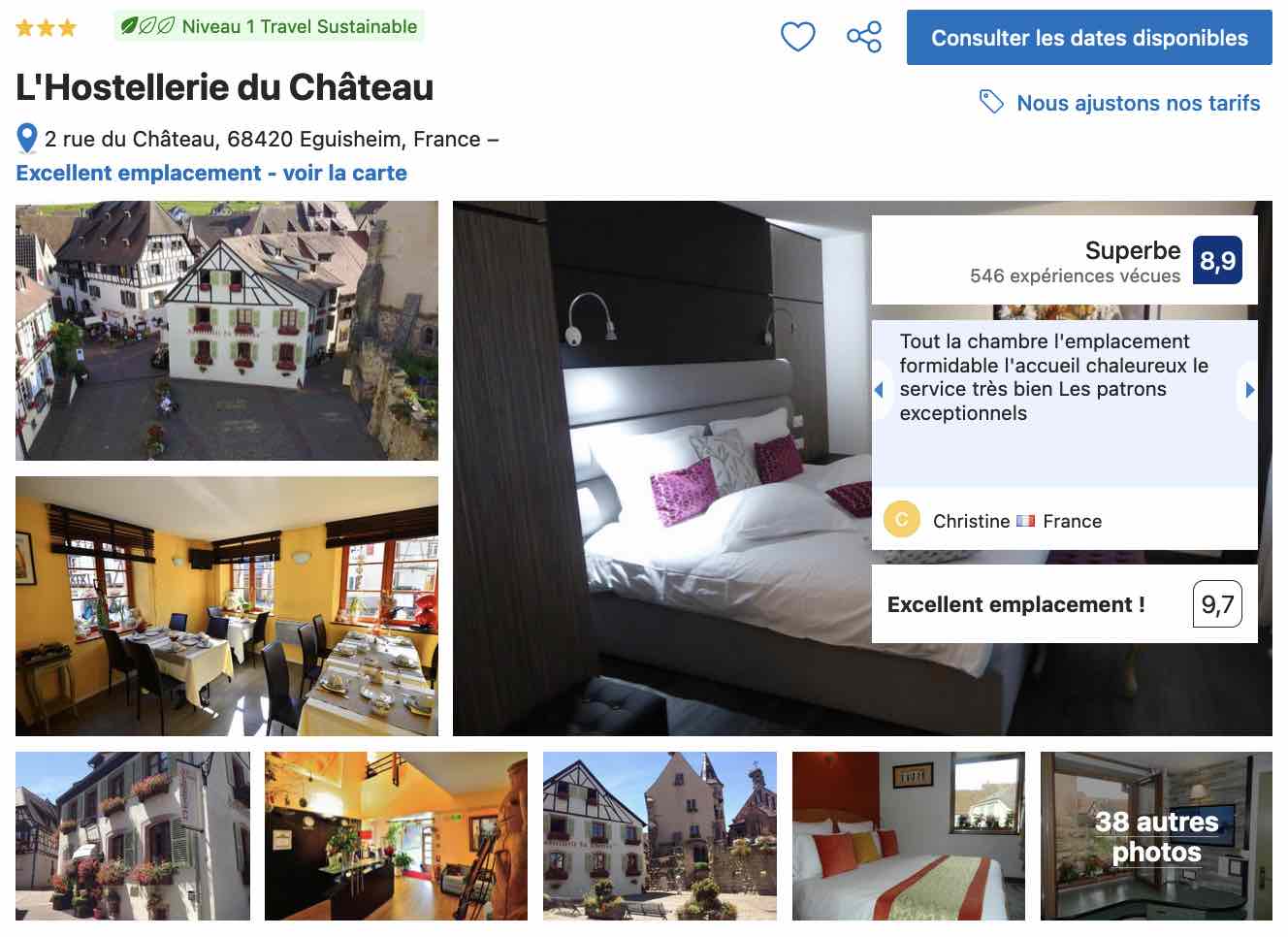Viewport: 1288px width, 937px height.
Task: Show next review with right arrow
Action: click(1248, 390)
